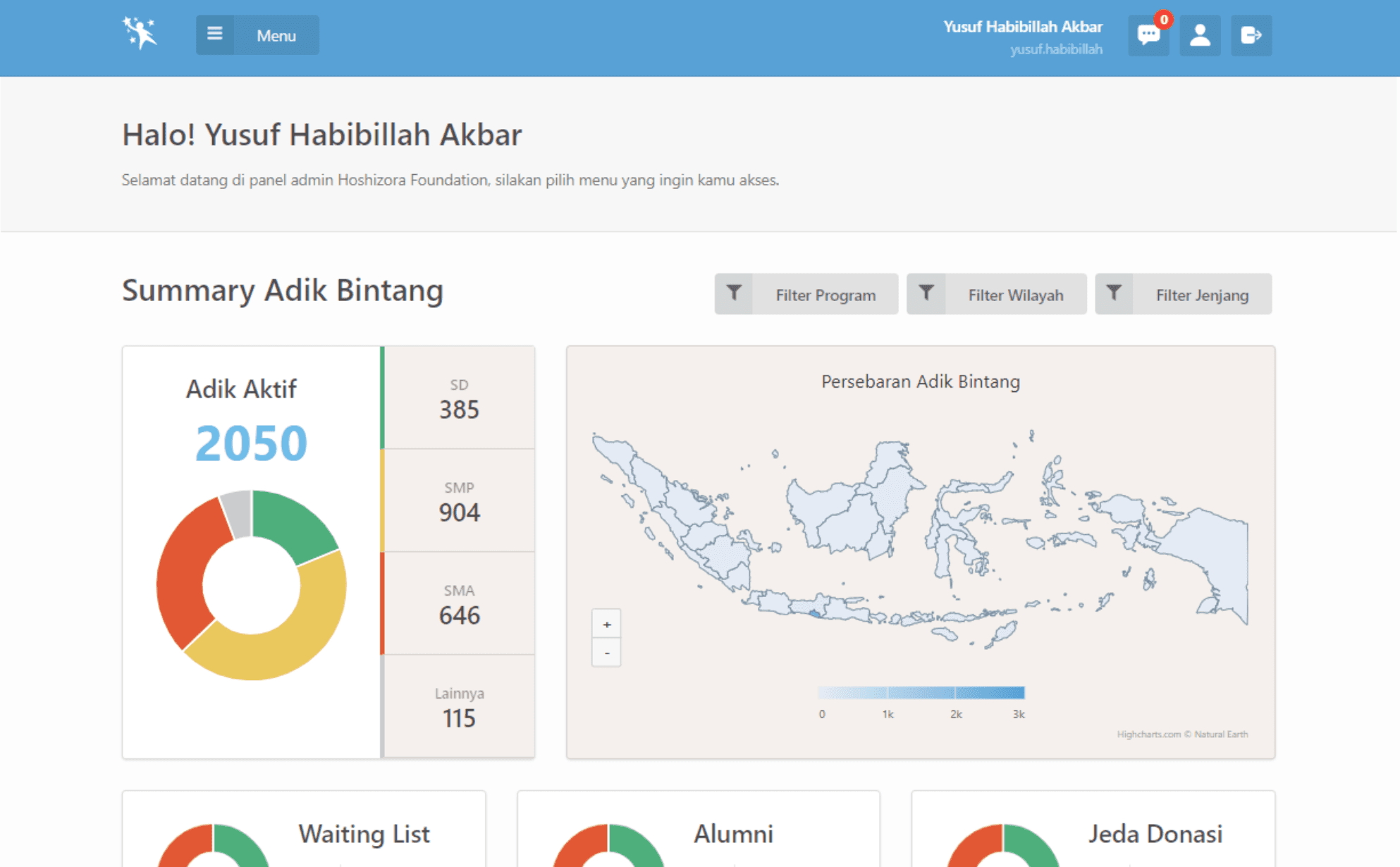Click the logout icon in header
This screenshot has width=1400, height=867.
click(1251, 35)
